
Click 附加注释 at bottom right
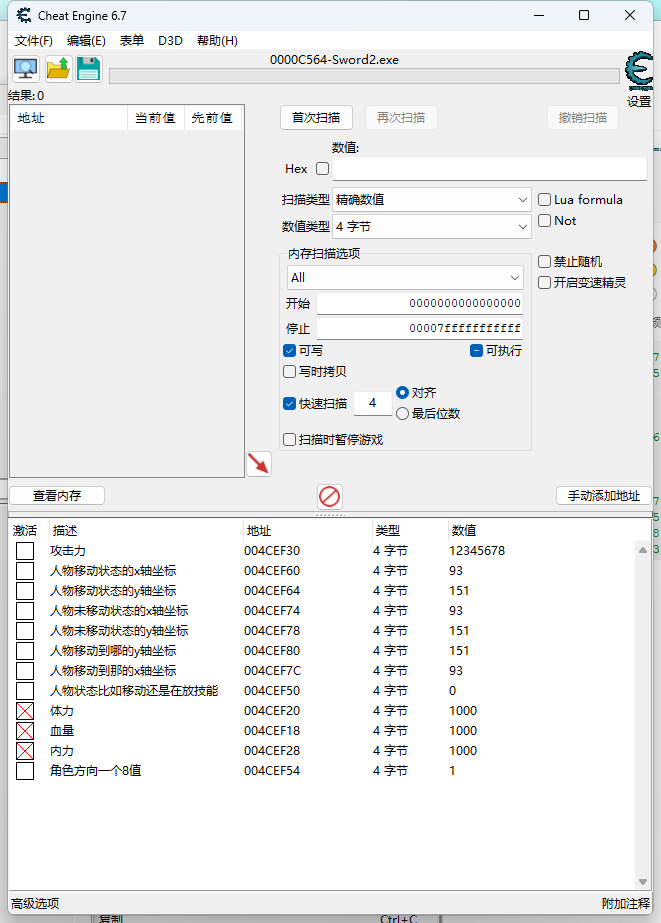pyautogui.click(x=626, y=904)
